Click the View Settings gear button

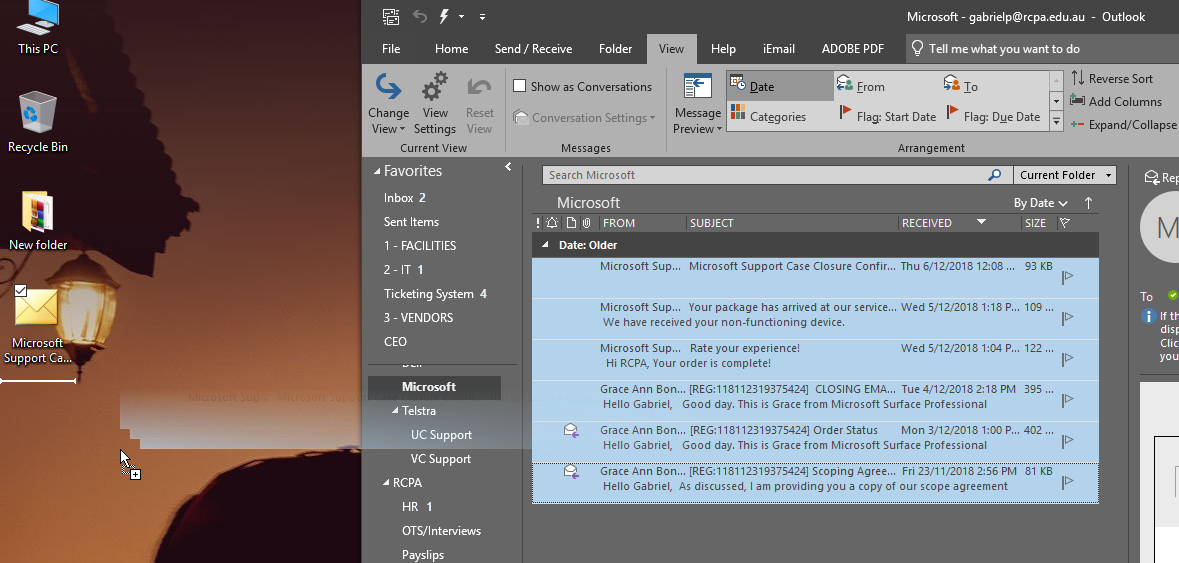click(x=435, y=104)
